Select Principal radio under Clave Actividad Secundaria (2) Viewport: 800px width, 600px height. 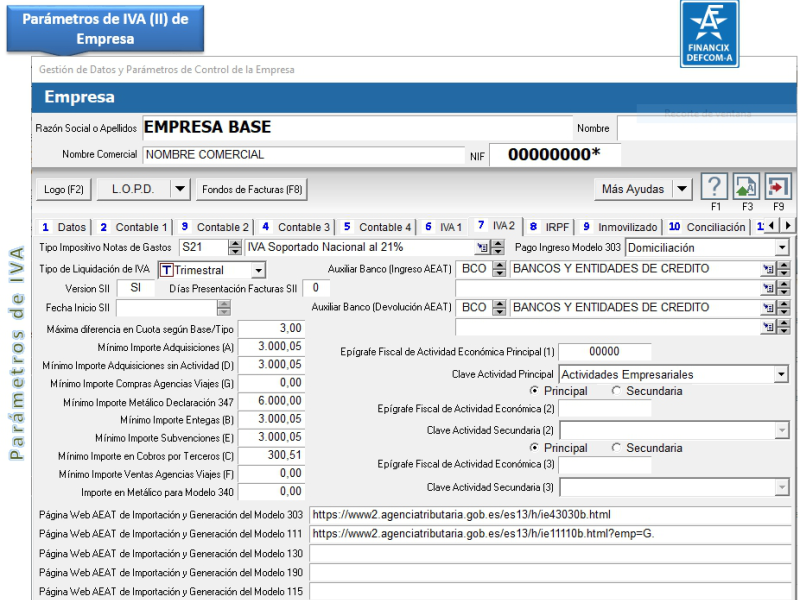coord(534,447)
